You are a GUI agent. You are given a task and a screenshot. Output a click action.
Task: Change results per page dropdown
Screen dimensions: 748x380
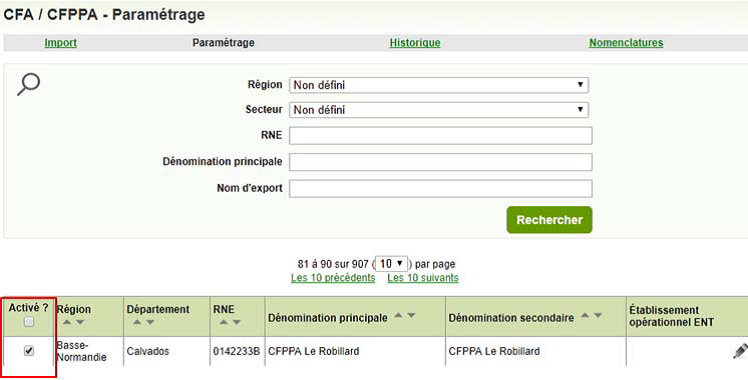point(392,264)
